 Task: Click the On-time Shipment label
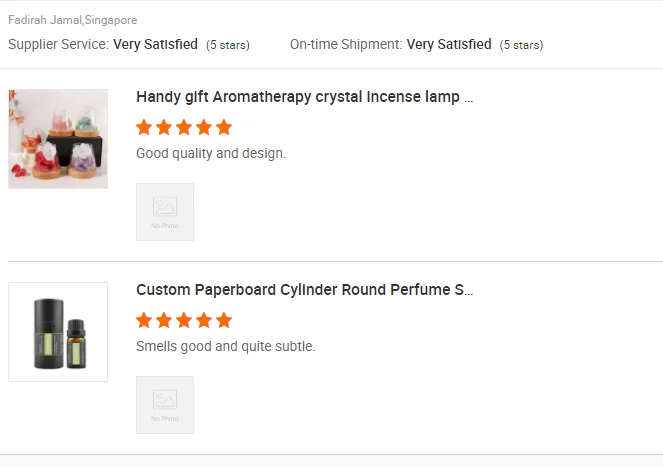coord(346,44)
